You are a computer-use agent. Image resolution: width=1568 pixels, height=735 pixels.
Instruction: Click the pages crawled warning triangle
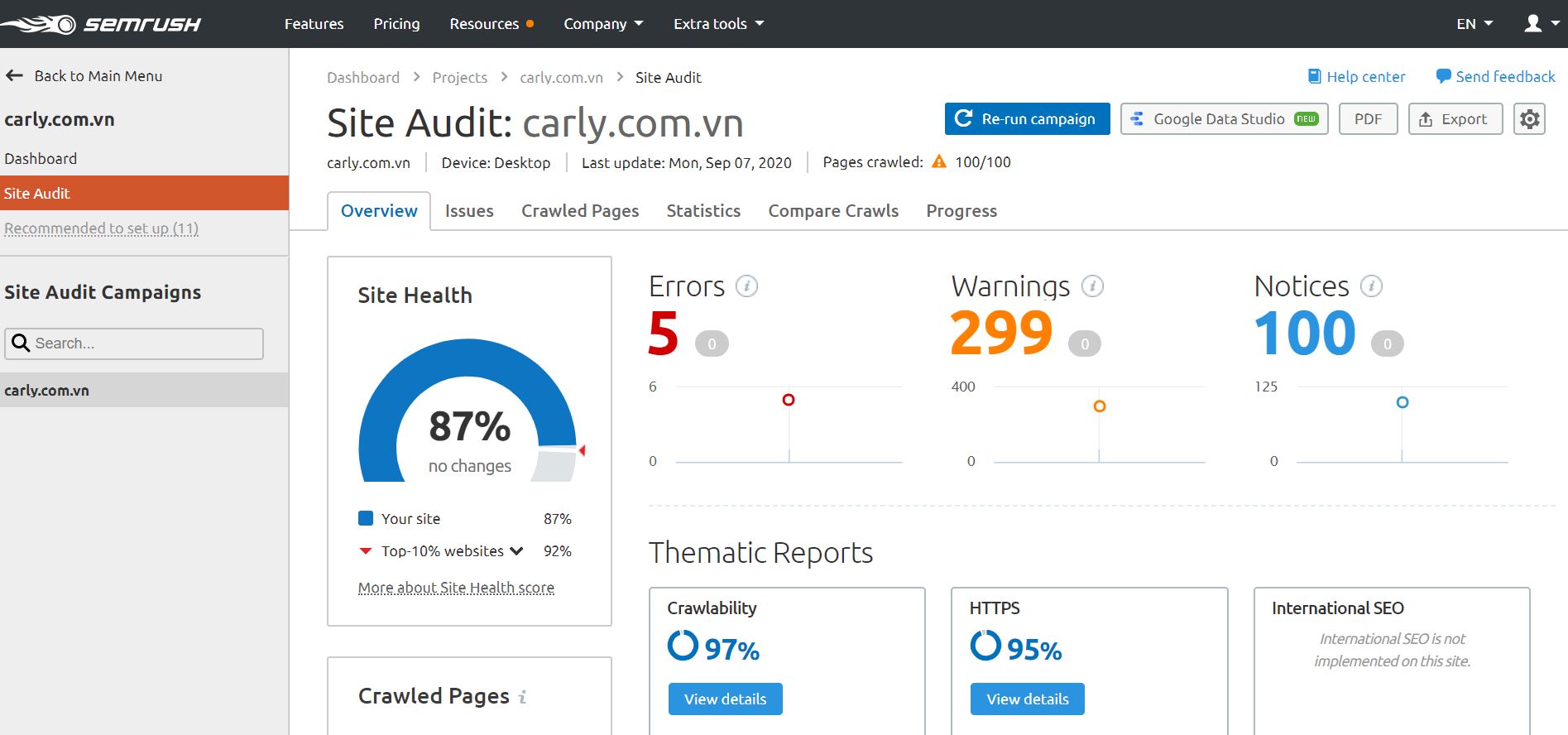(x=938, y=161)
